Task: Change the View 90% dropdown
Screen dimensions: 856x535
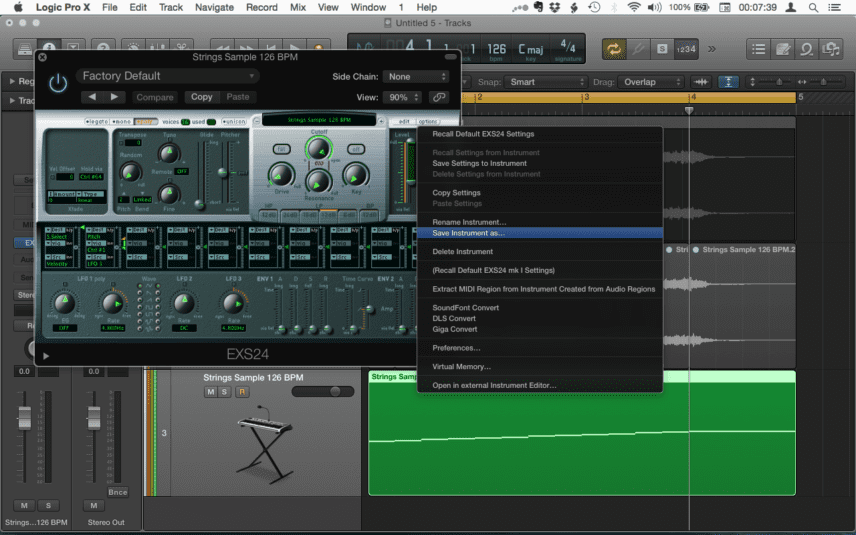Action: 403,97
